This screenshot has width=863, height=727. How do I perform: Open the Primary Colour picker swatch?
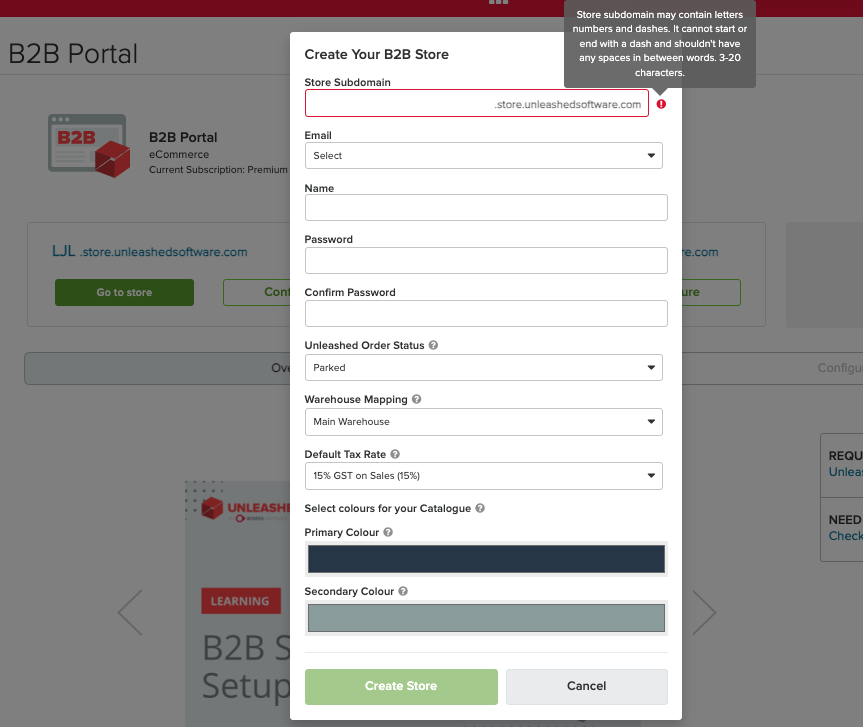pyautogui.click(x=487, y=559)
